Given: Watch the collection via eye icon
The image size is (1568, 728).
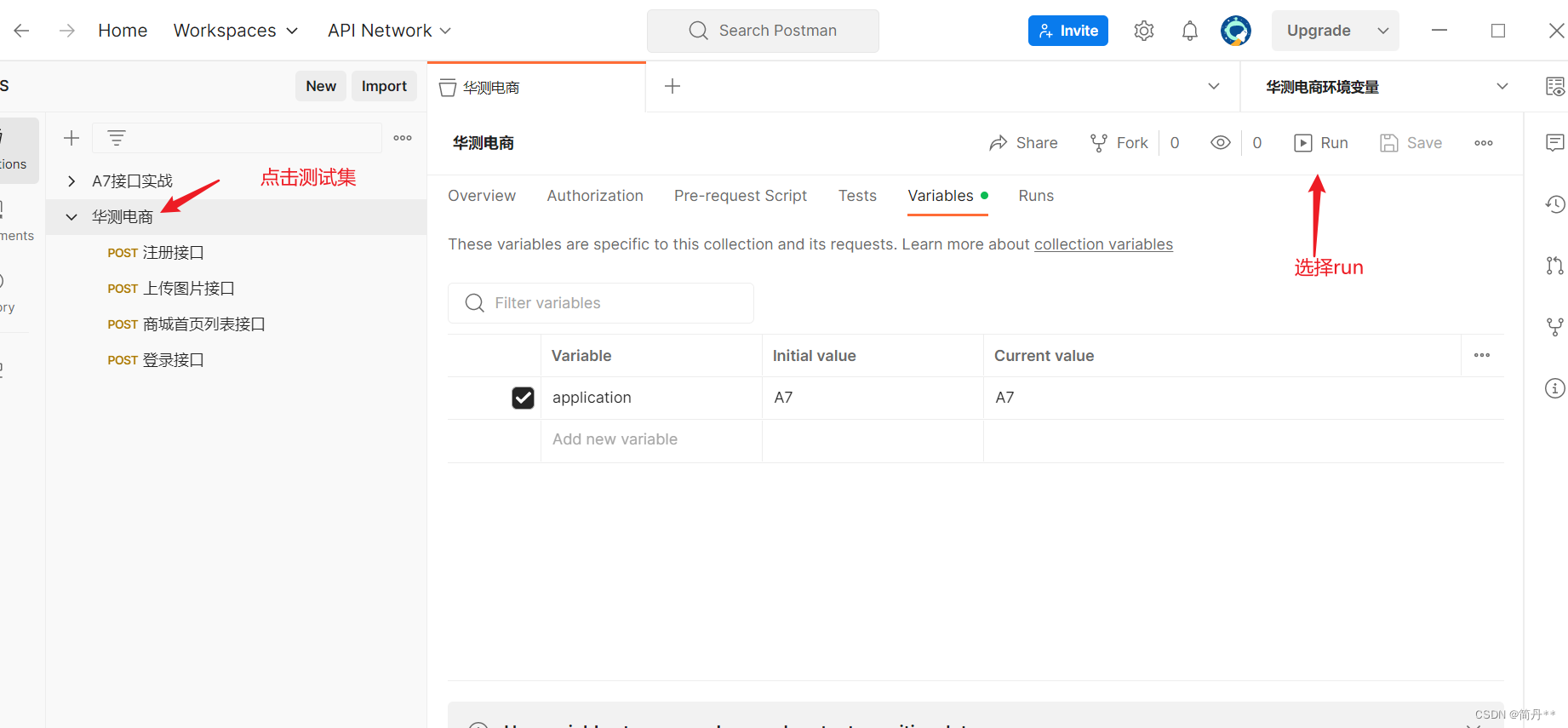Looking at the screenshot, I should (1221, 143).
